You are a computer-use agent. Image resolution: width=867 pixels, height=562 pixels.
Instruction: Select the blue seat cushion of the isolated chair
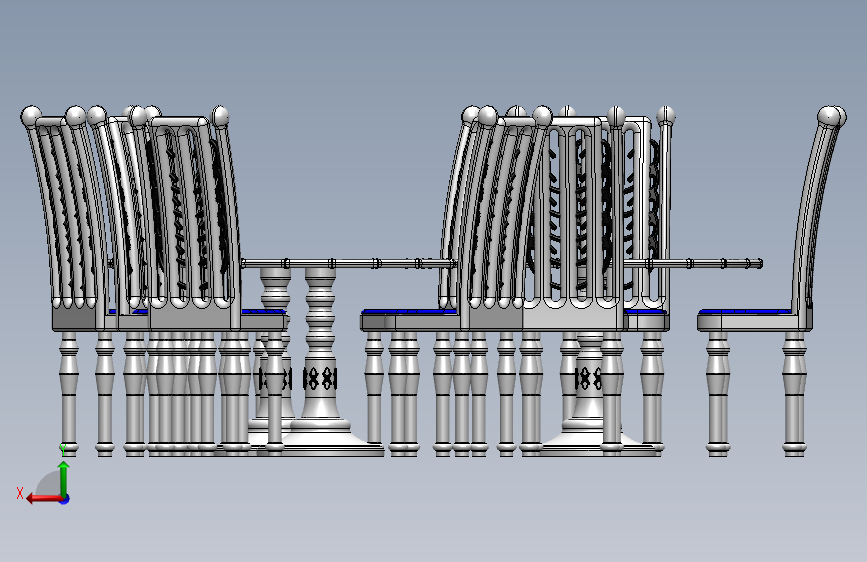point(745,312)
